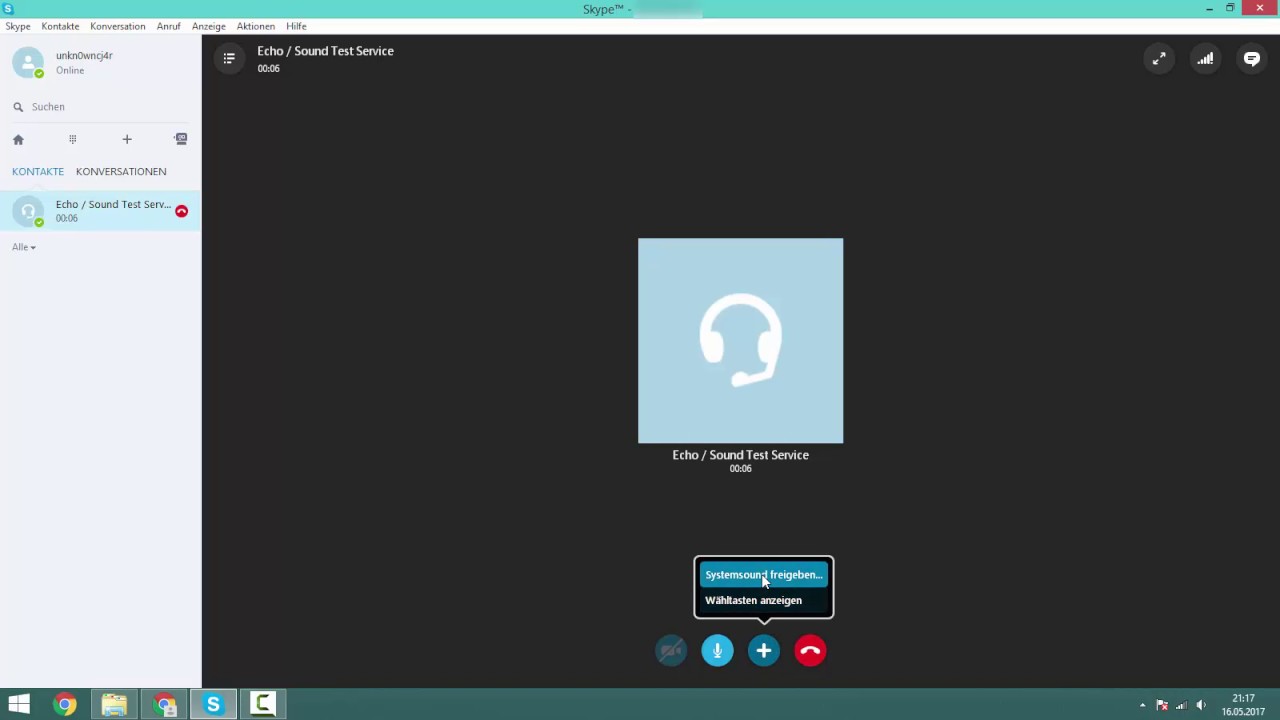The image size is (1280, 720).
Task: Click the Echo / Sound Test Service header title
Action: (325, 51)
